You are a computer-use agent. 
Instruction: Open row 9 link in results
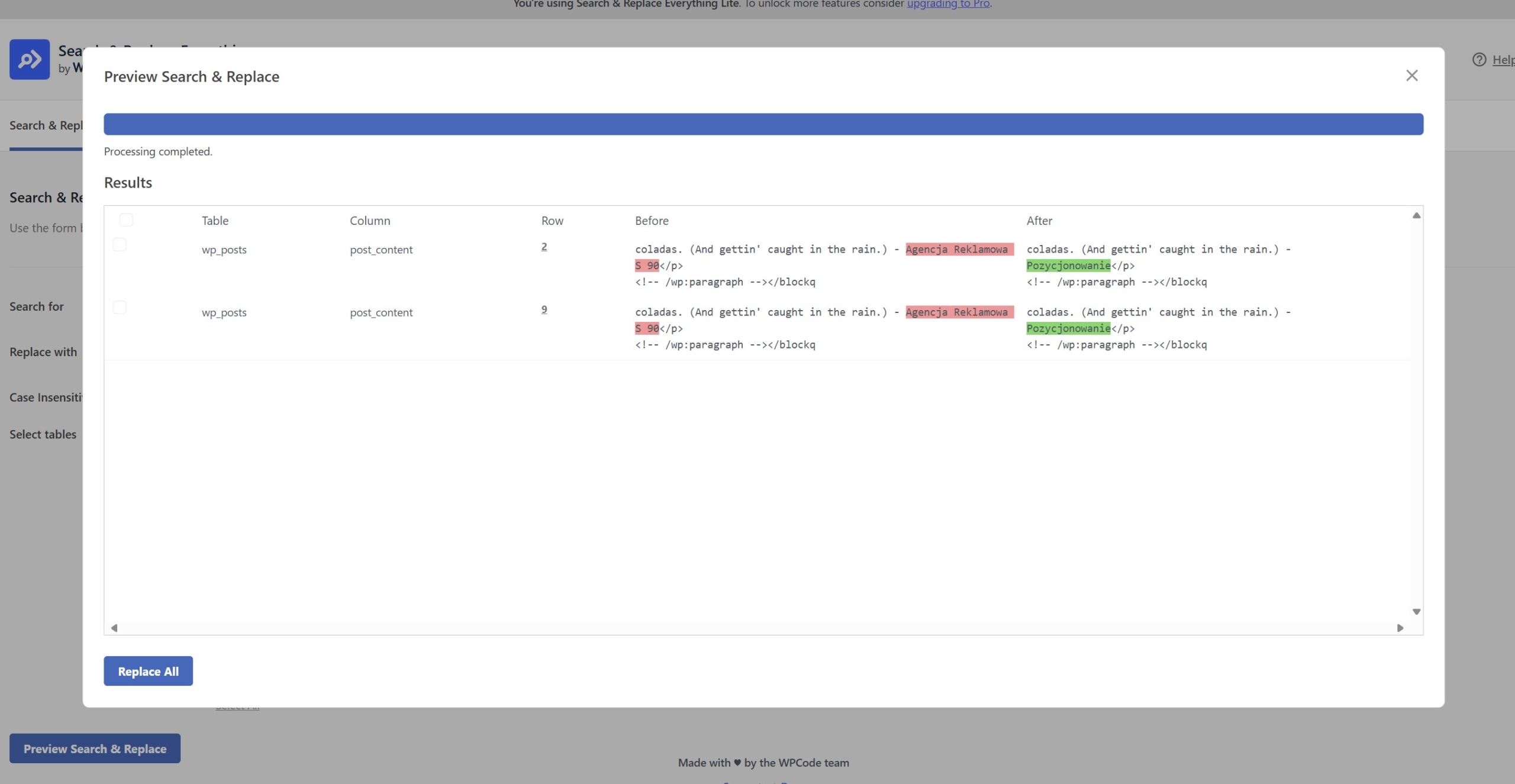[x=544, y=309]
